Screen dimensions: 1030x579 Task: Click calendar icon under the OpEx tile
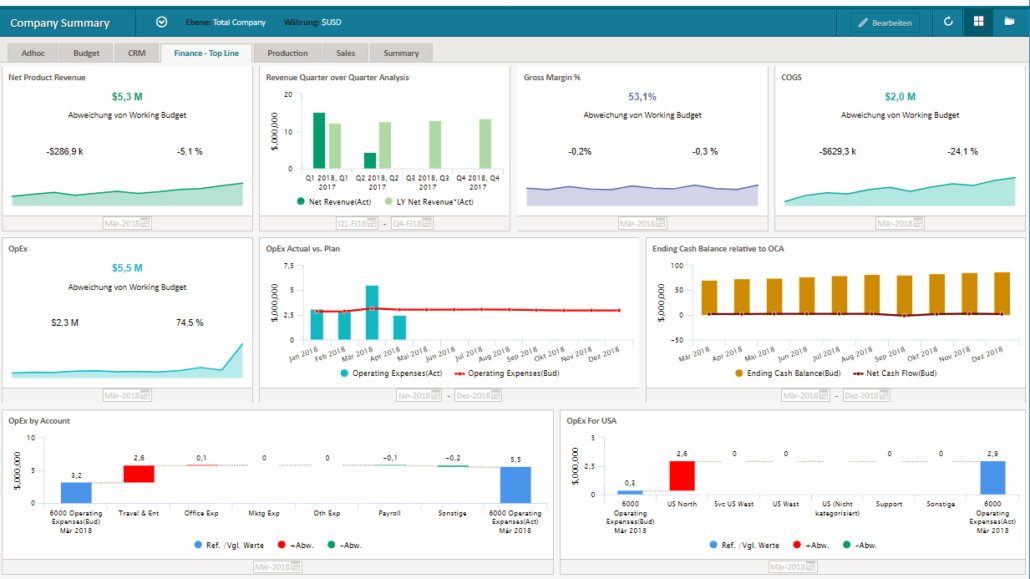[144, 396]
